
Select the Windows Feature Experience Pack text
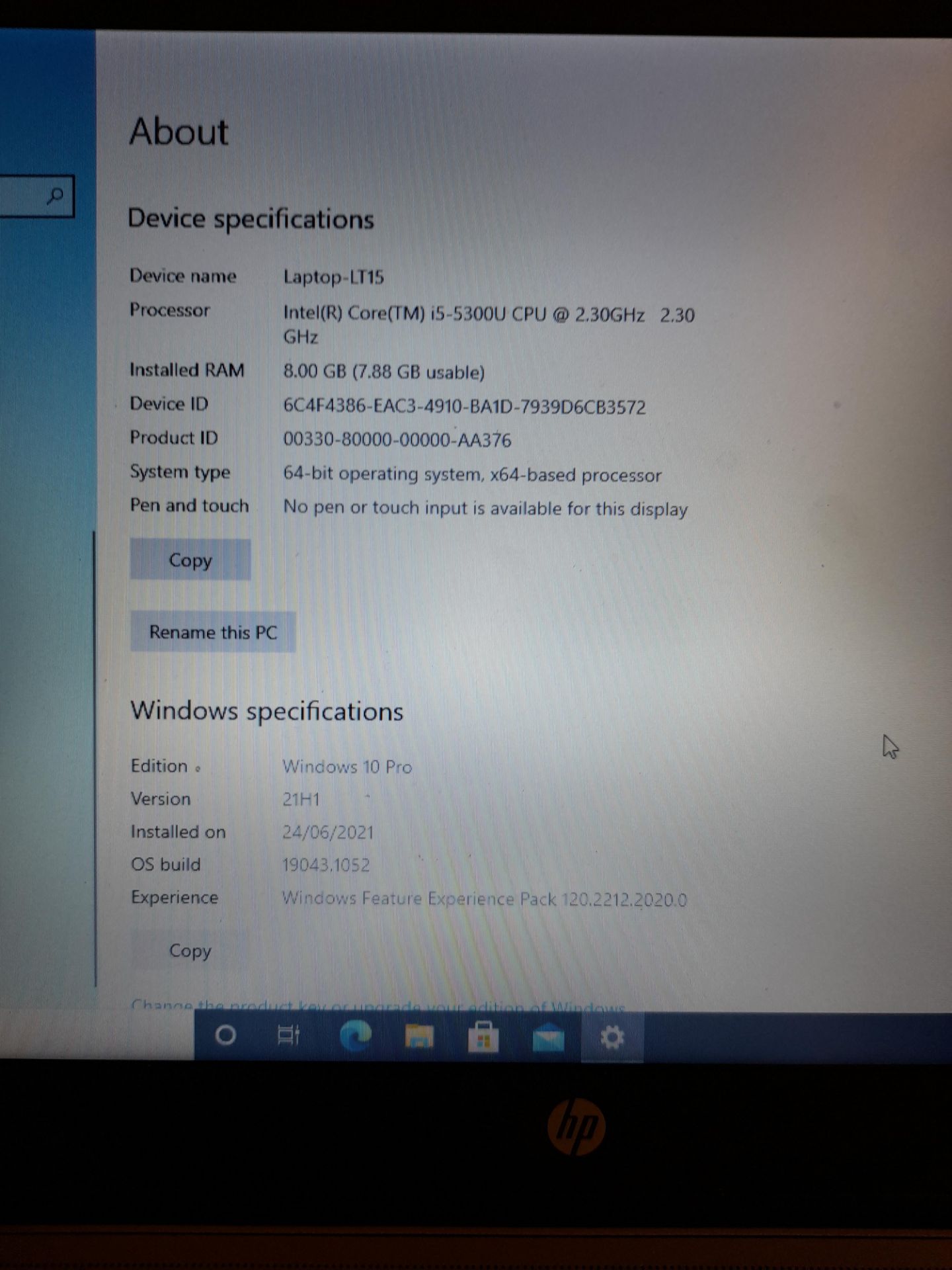(x=485, y=899)
